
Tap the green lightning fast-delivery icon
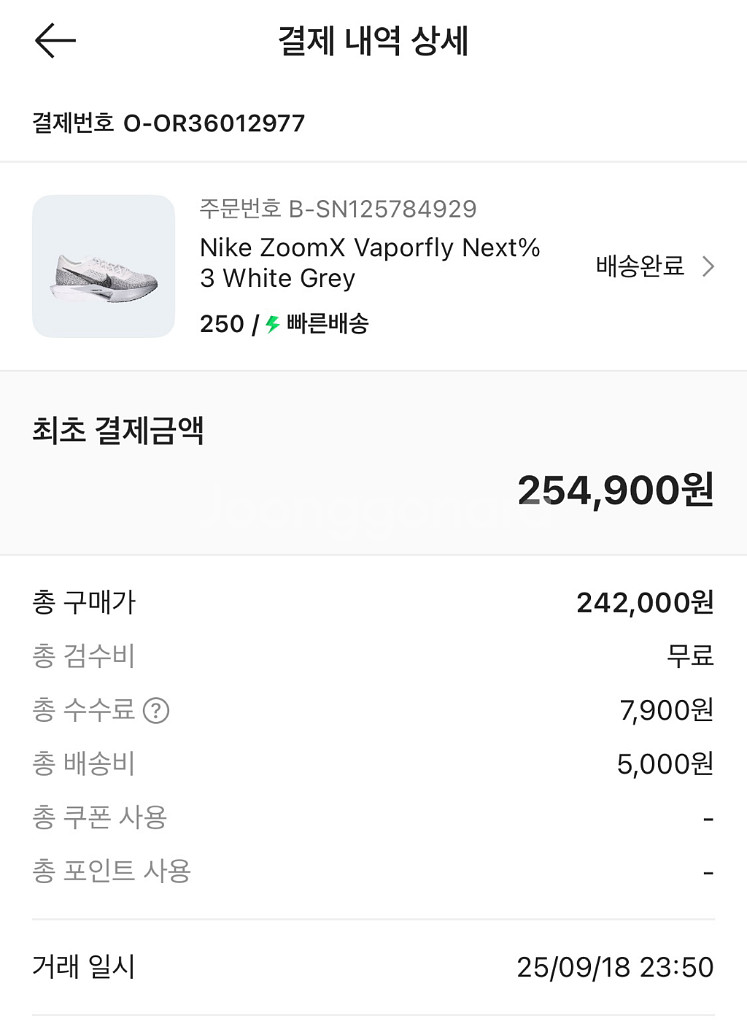pos(272,324)
